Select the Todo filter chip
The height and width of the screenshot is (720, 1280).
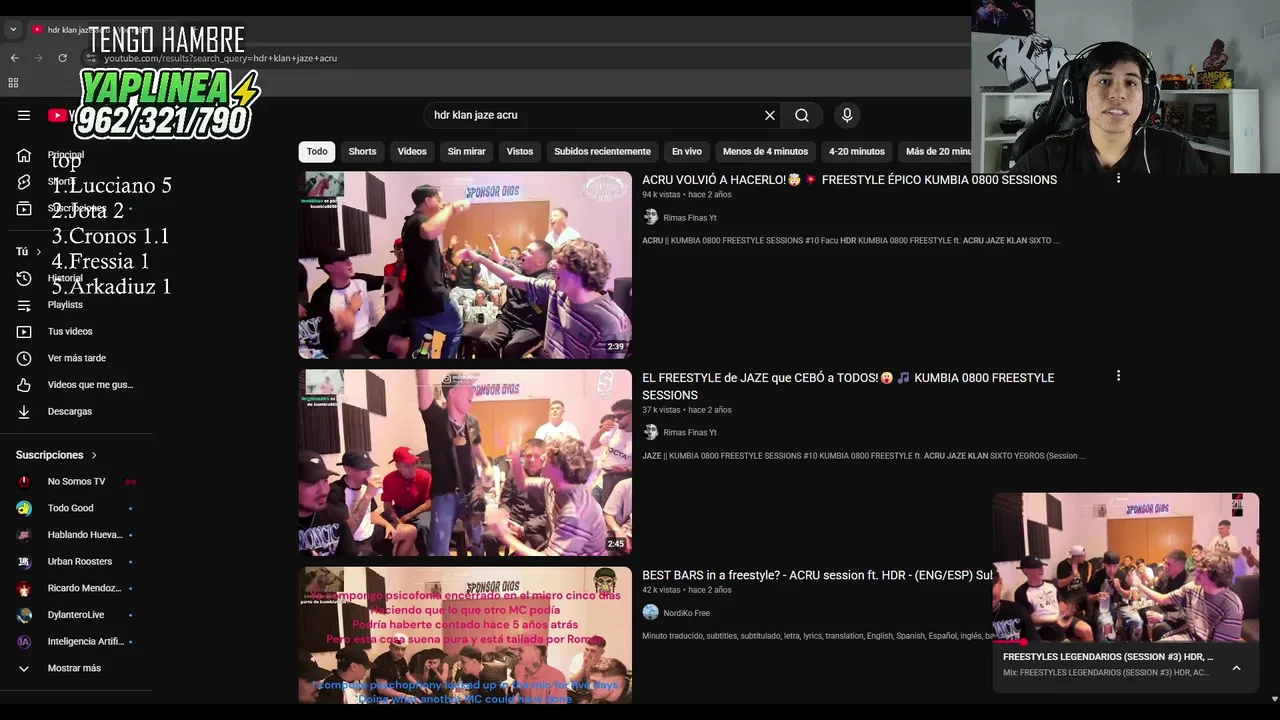(x=317, y=151)
